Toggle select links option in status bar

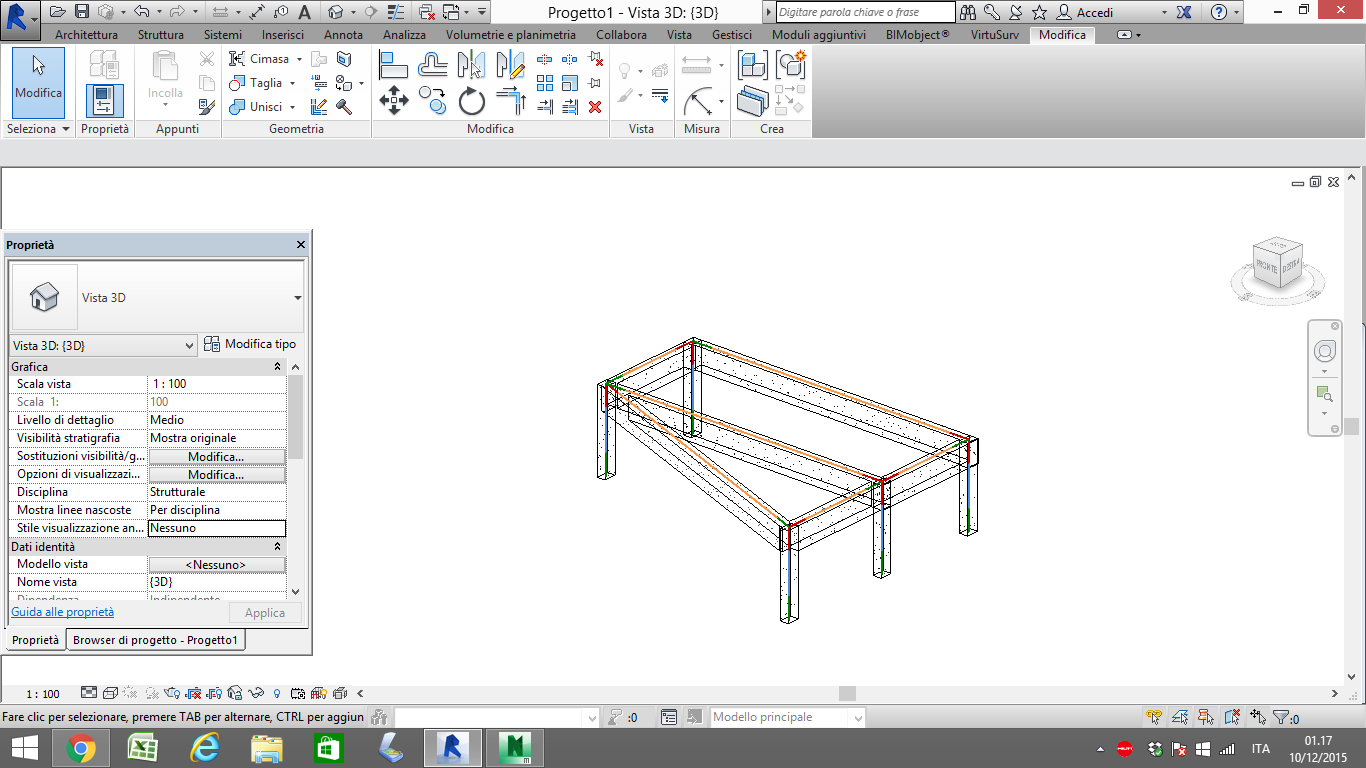[x=1155, y=717]
